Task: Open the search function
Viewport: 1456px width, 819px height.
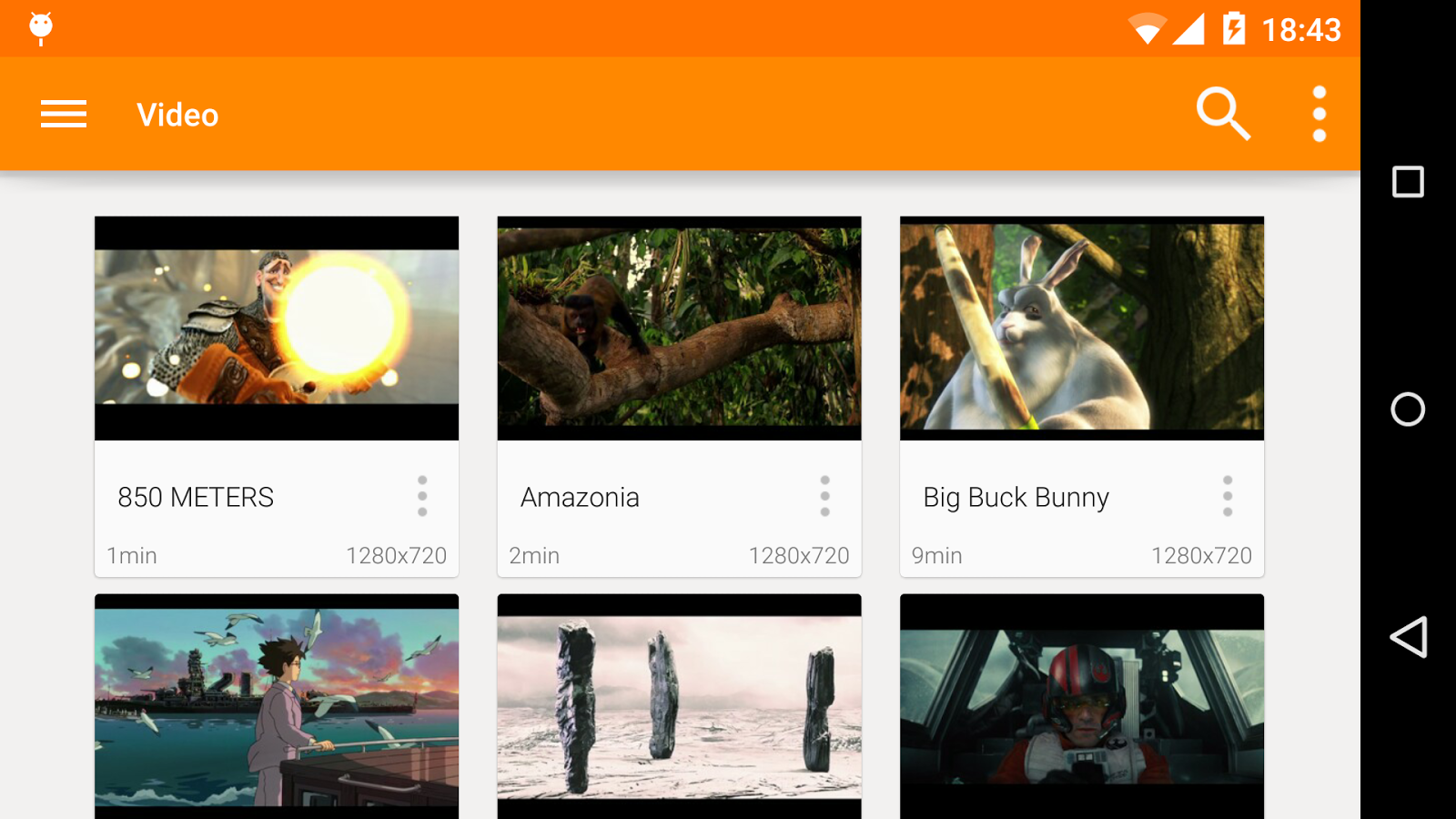Action: click(1222, 114)
